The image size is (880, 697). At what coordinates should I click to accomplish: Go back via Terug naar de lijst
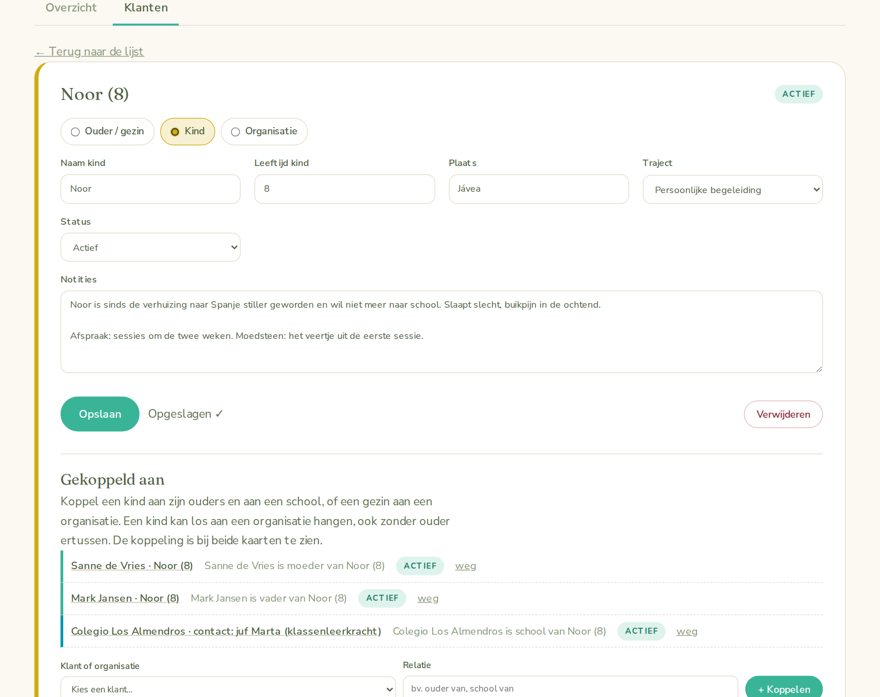(89, 52)
